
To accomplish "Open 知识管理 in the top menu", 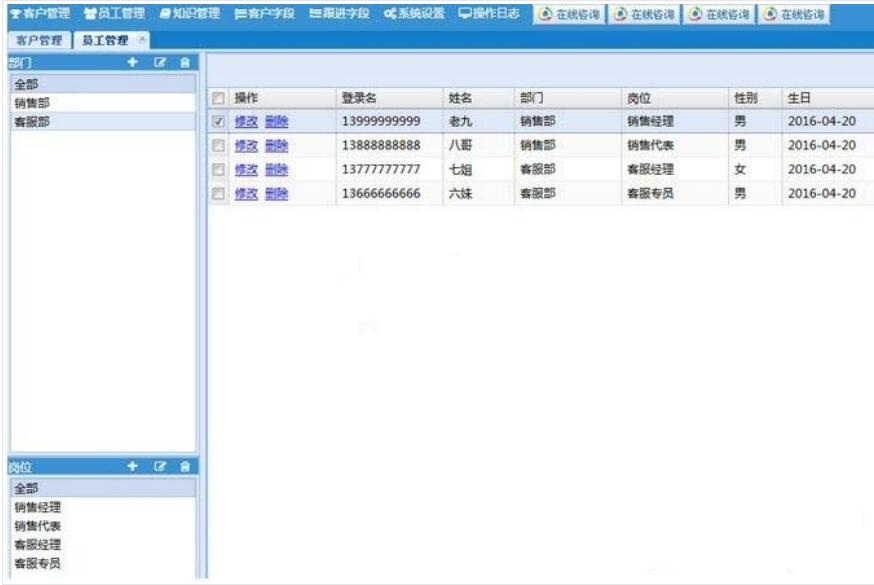I will [x=190, y=14].
